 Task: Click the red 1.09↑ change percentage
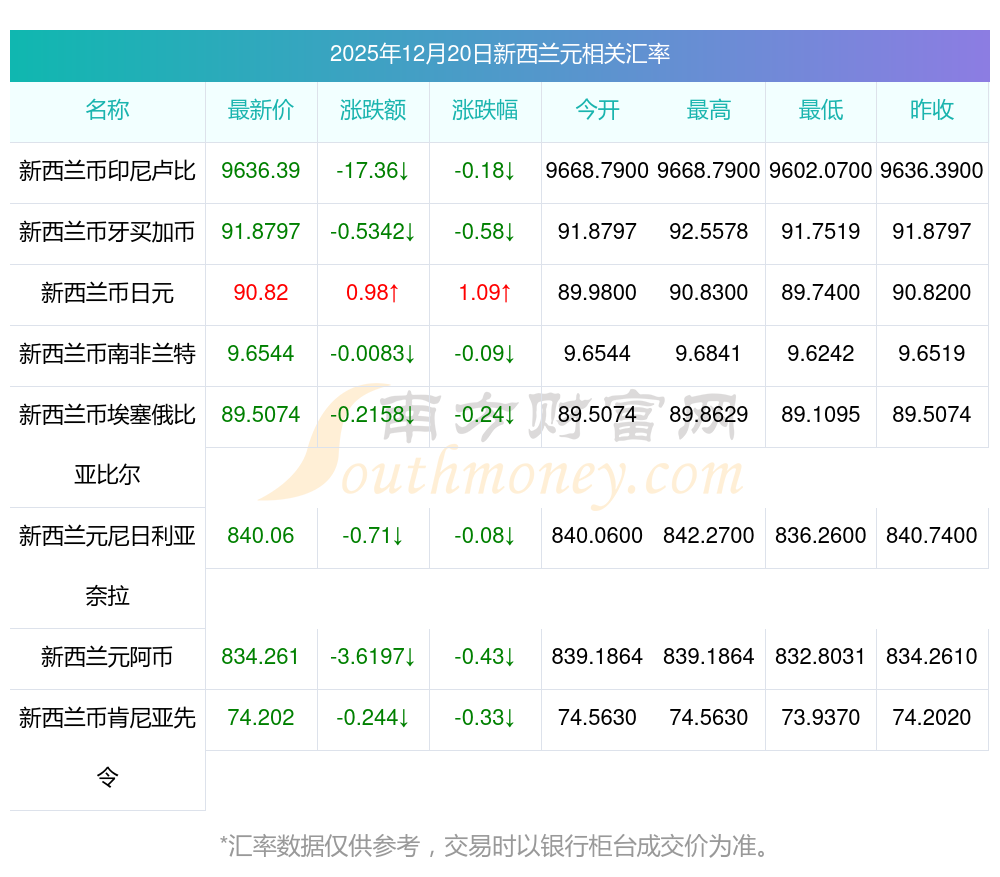click(x=485, y=293)
